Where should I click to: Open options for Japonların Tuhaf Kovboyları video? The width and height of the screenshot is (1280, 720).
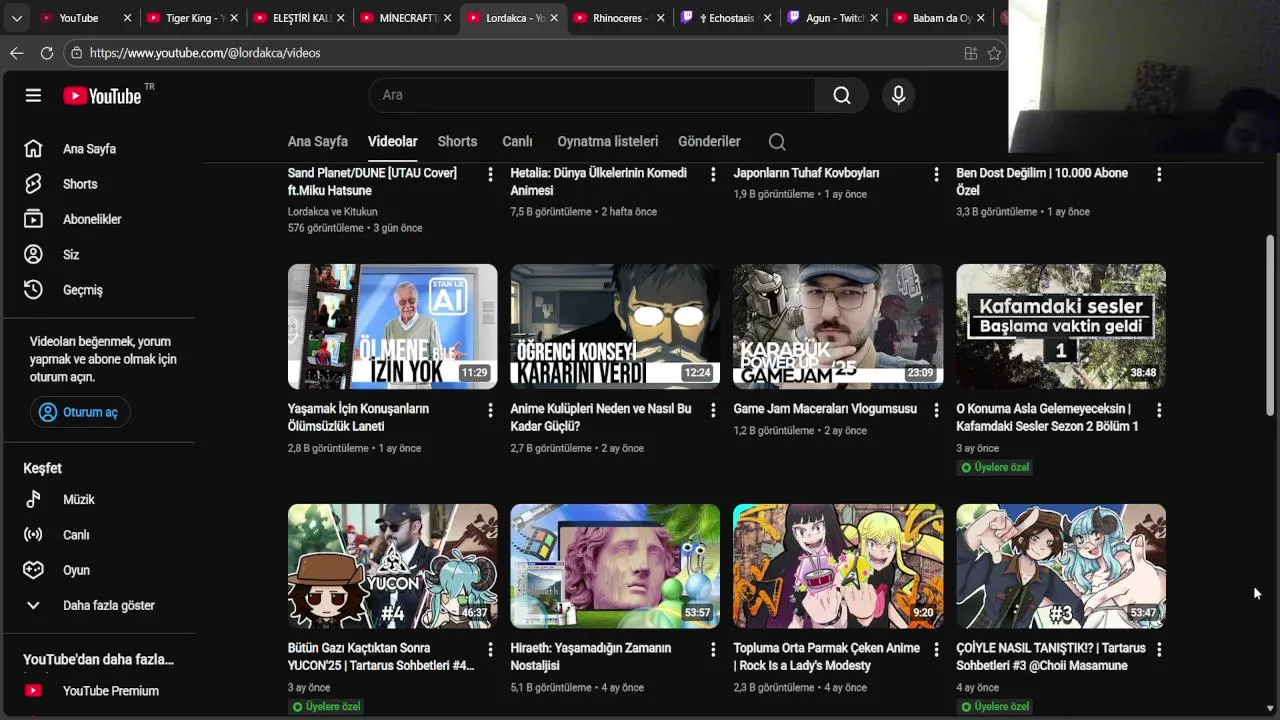[x=936, y=174]
